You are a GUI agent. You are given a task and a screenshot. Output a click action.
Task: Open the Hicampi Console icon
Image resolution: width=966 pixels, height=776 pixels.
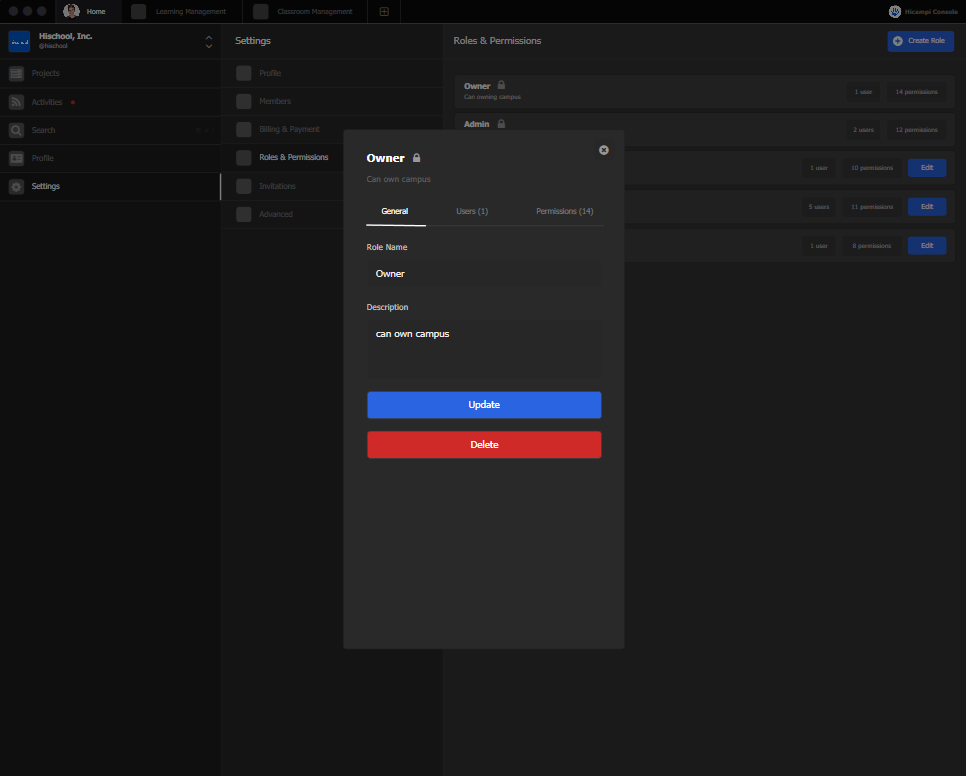coord(895,12)
